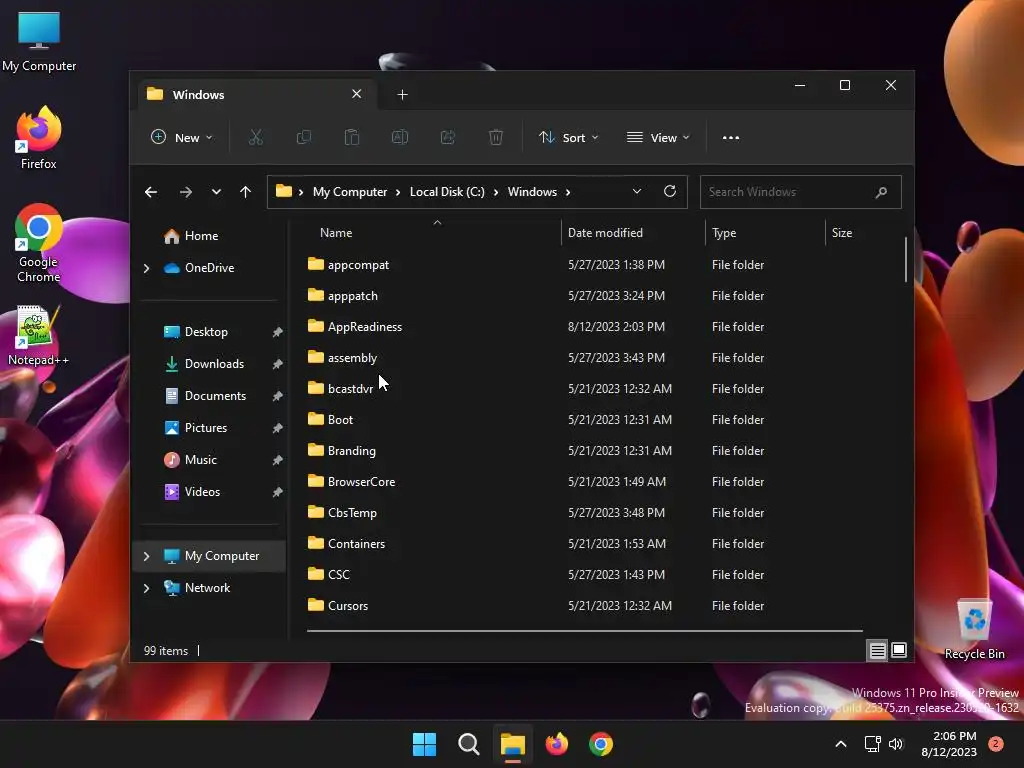
Task: Go up one folder level
Action: (x=246, y=192)
